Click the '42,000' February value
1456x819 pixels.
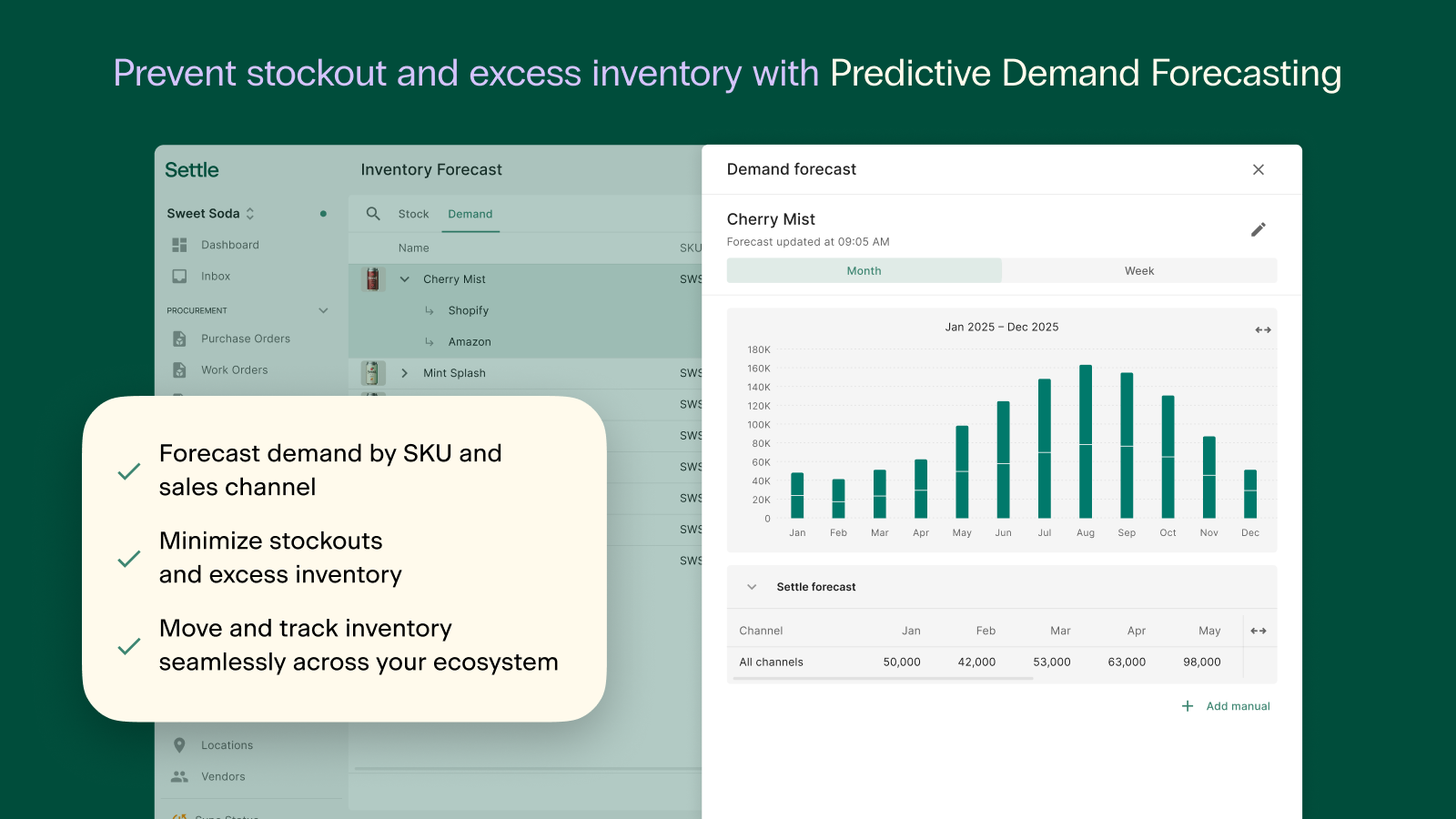pos(976,662)
